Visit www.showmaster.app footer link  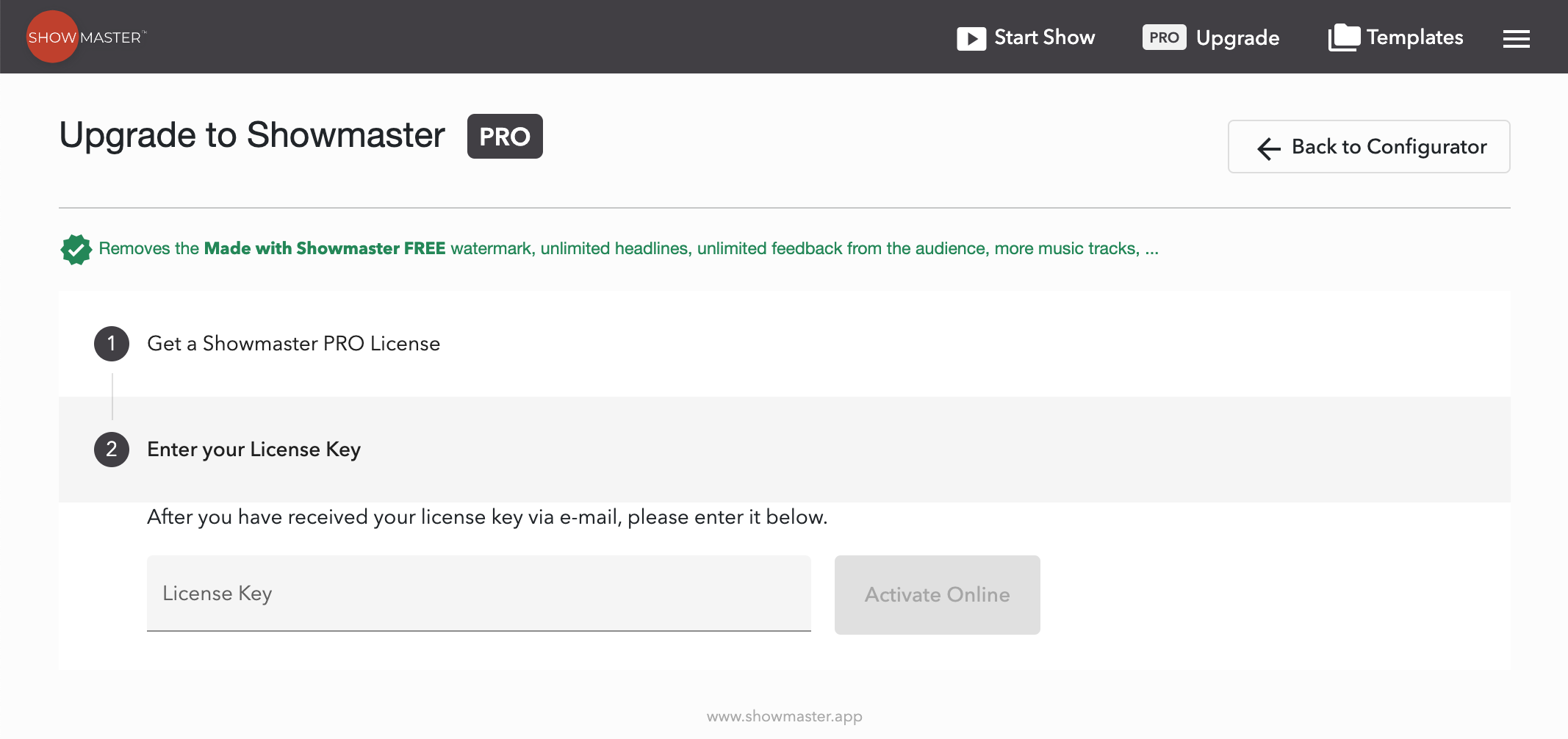pyautogui.click(x=784, y=716)
